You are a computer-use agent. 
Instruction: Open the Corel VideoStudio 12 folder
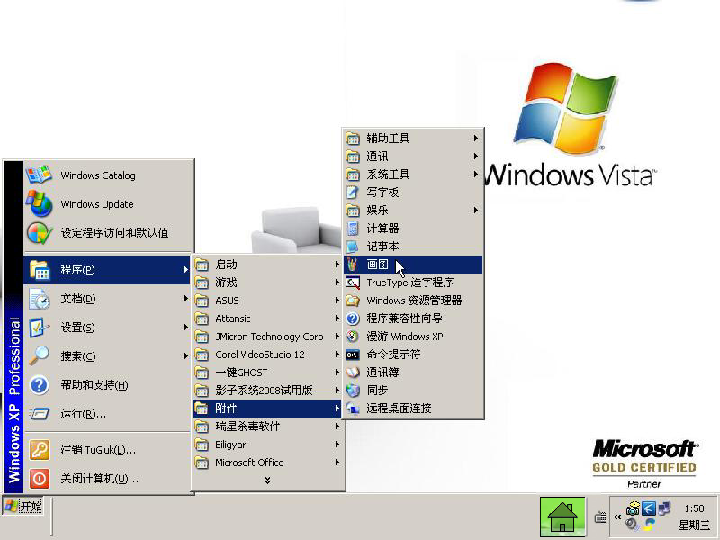pos(267,354)
